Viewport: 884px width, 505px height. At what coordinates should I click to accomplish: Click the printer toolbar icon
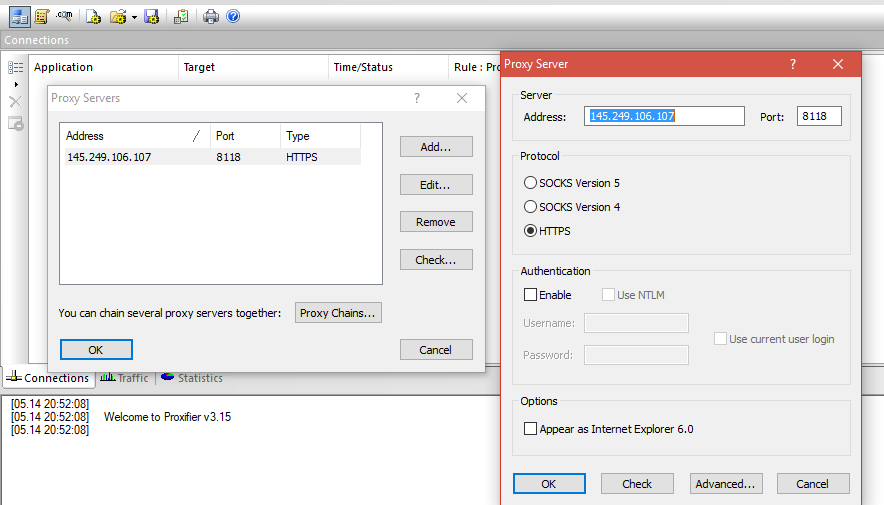pyautogui.click(x=210, y=16)
